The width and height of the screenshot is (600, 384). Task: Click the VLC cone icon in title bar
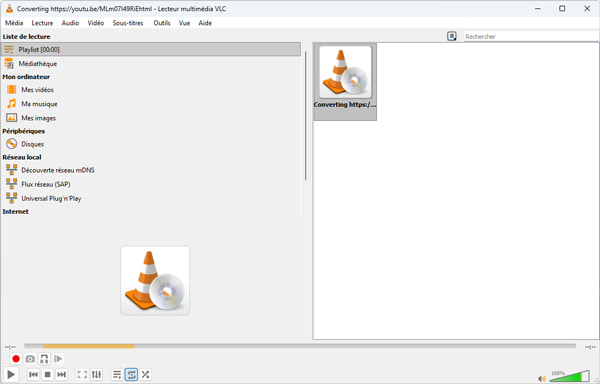[x=9, y=8]
